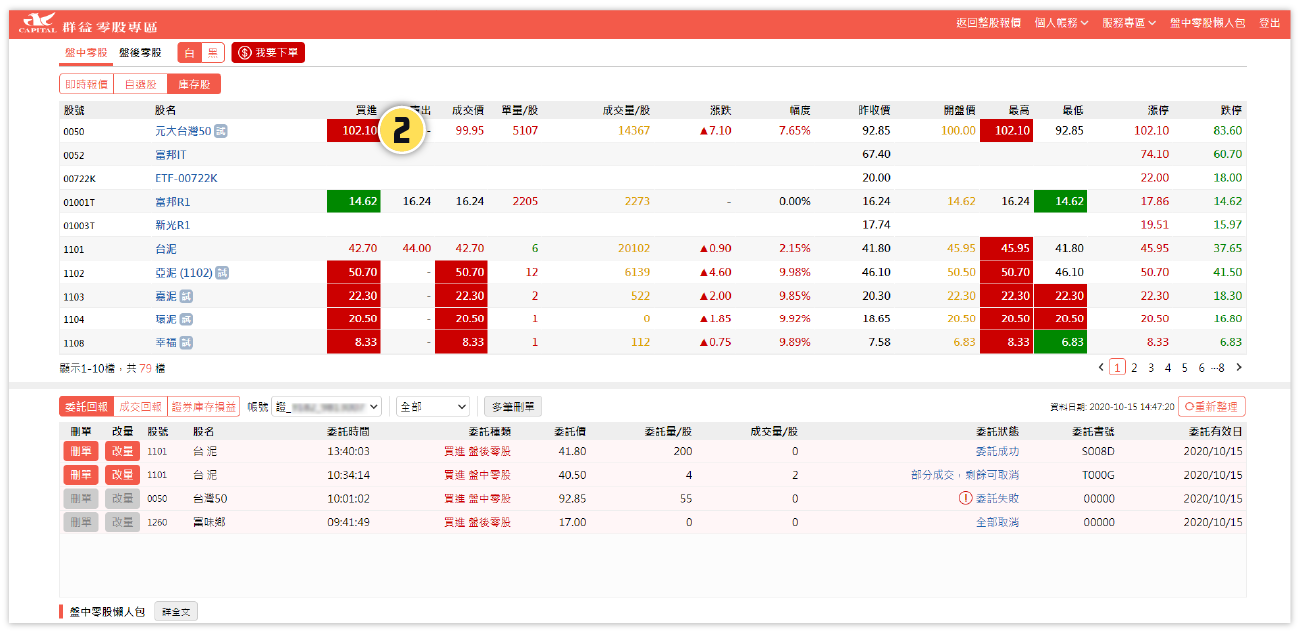Click 全部取消 status link
This screenshot has height=633, width=1300.
997,522
